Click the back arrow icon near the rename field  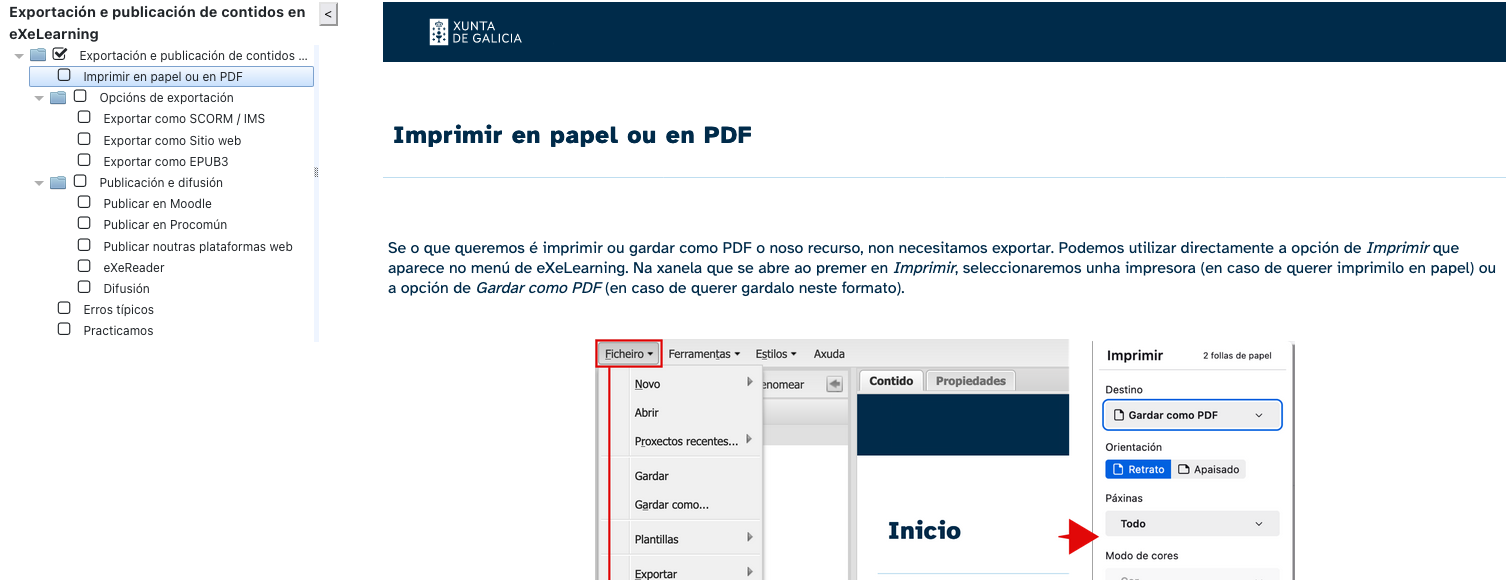835,384
